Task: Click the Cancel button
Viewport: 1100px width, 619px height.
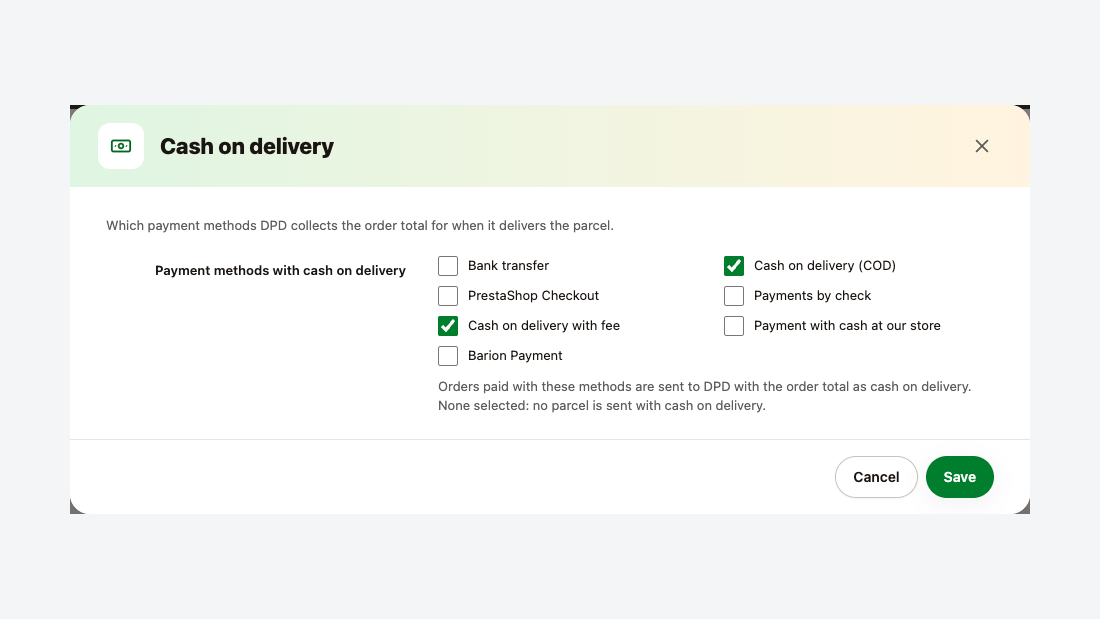Action: coord(876,477)
